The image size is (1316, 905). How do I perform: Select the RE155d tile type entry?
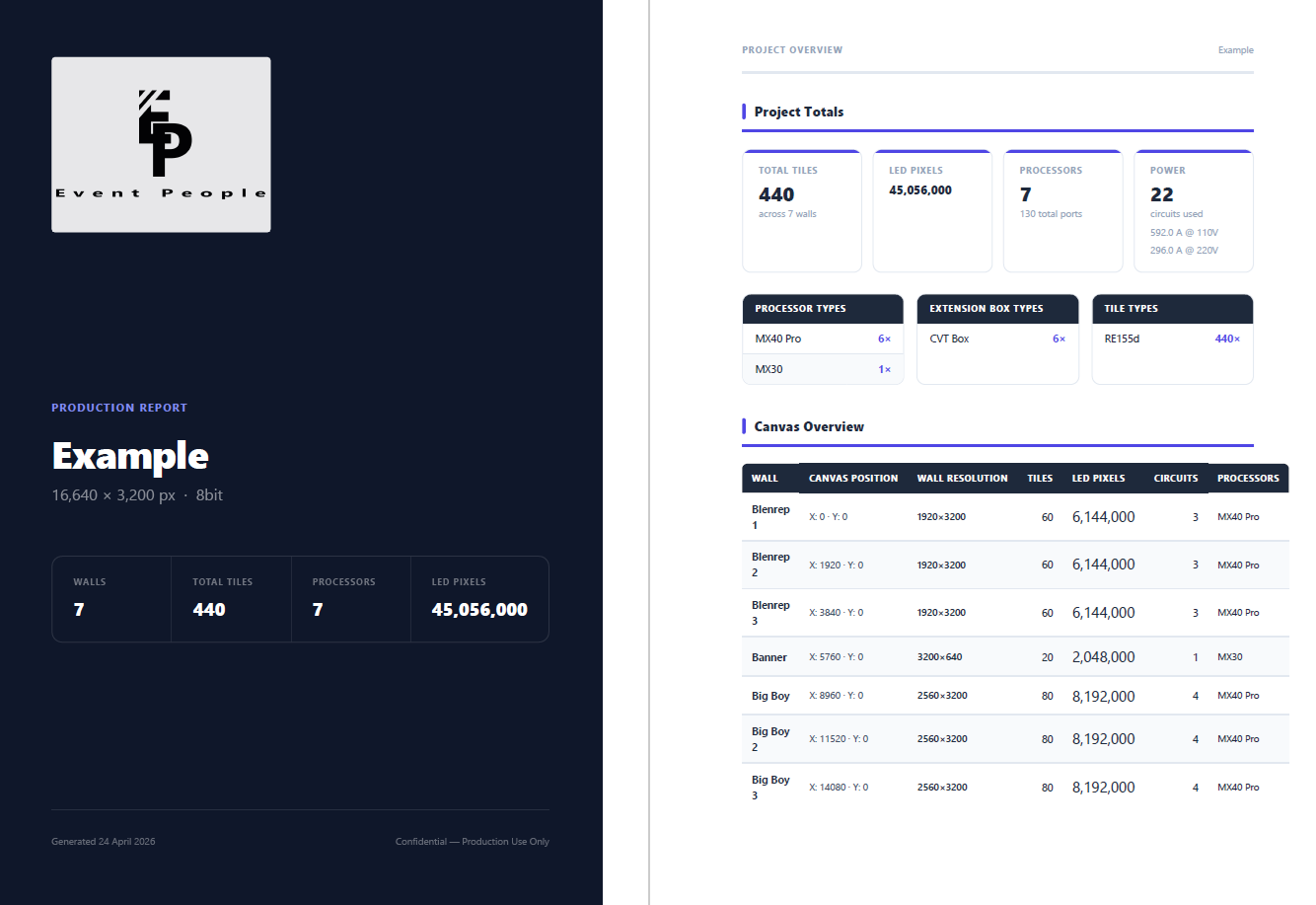point(1171,339)
